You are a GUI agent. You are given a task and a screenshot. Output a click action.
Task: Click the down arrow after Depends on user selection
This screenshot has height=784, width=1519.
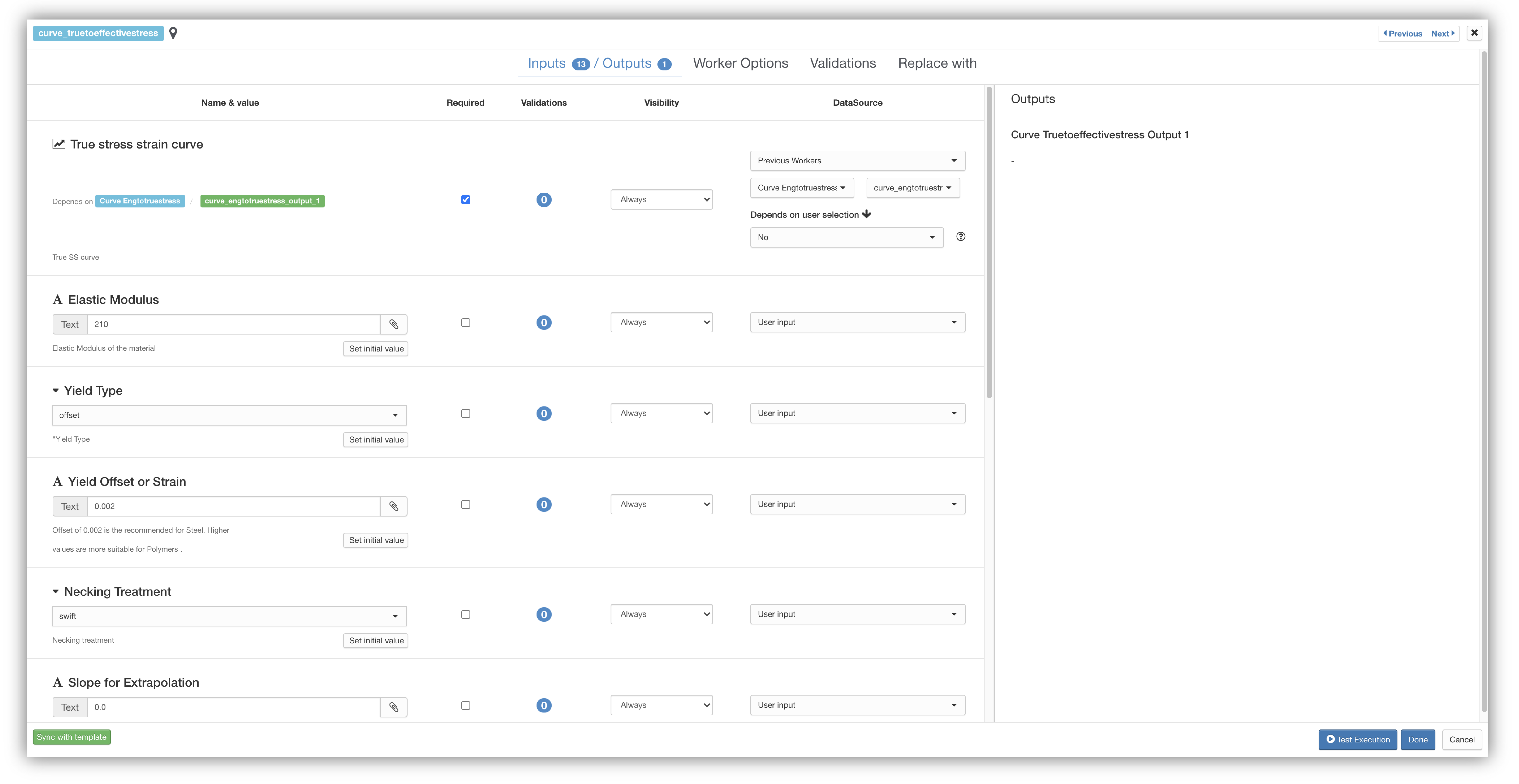[866, 215]
